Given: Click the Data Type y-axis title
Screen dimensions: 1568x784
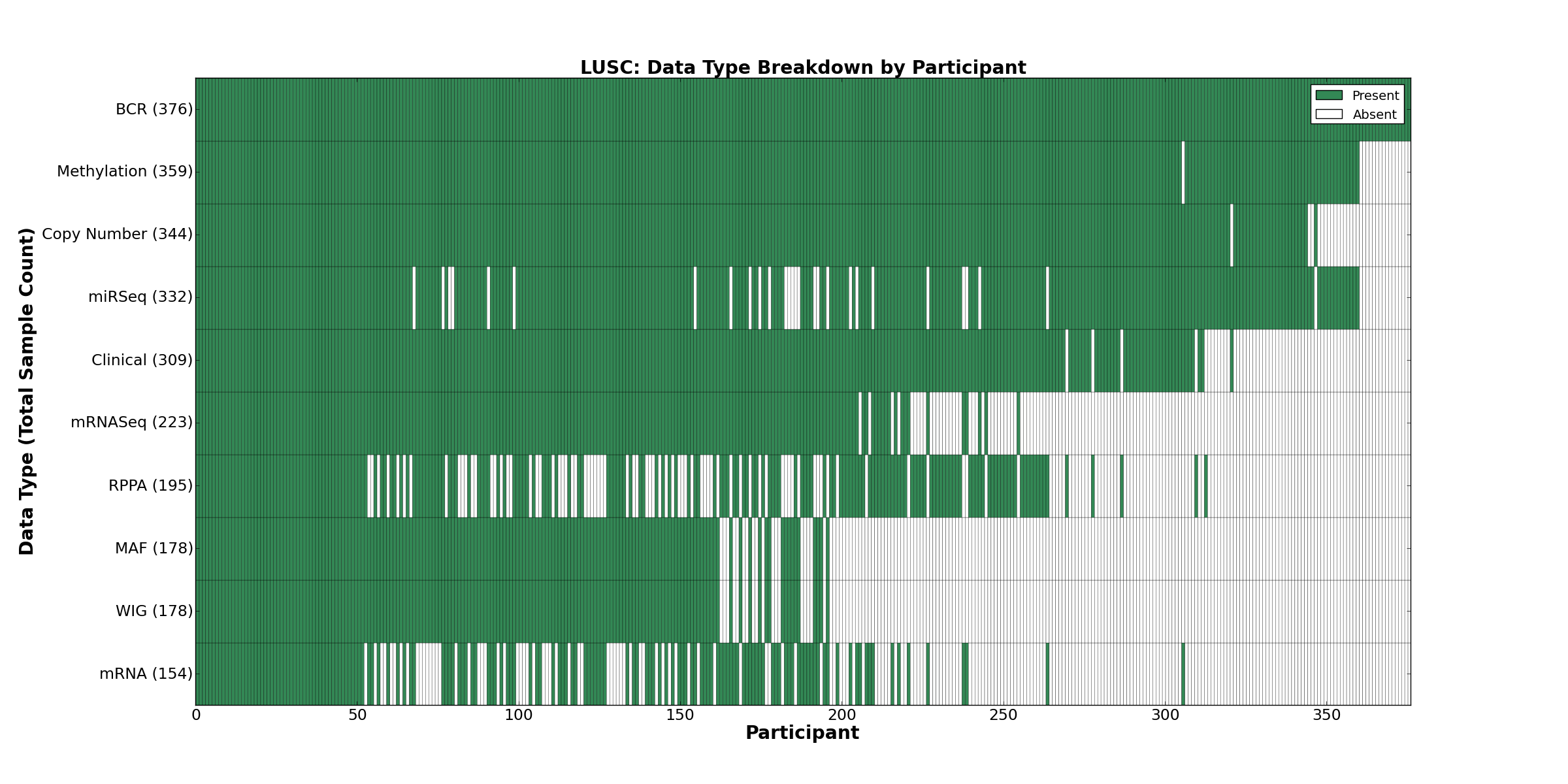Looking at the screenshot, I should [27, 391].
